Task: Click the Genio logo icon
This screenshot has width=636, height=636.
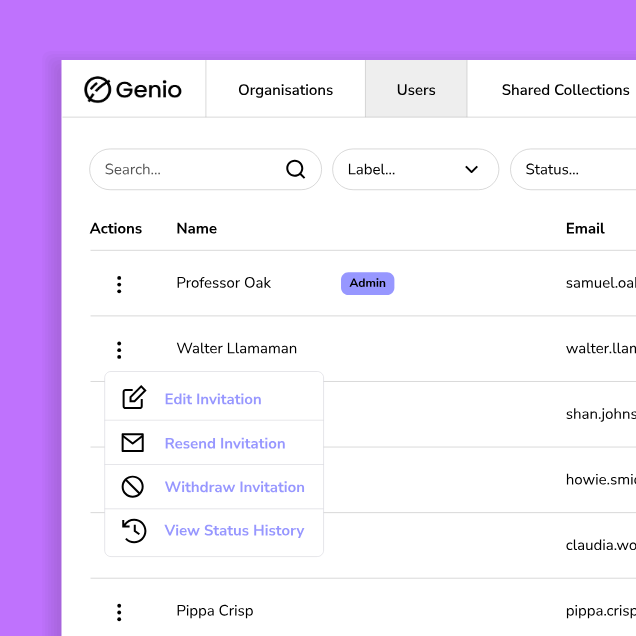Action: click(97, 90)
